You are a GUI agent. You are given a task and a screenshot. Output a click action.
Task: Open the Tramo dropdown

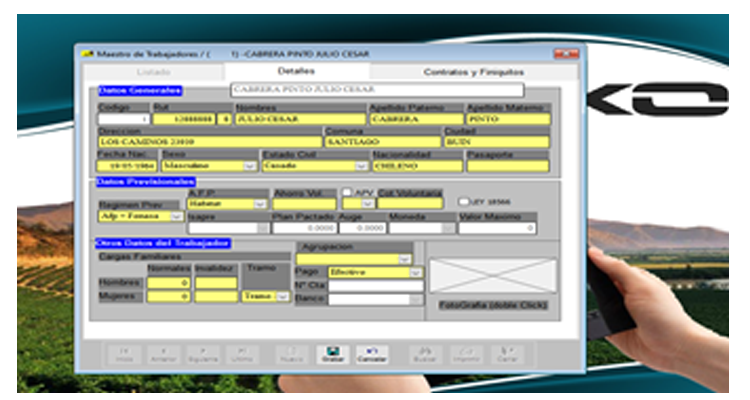coord(283,297)
